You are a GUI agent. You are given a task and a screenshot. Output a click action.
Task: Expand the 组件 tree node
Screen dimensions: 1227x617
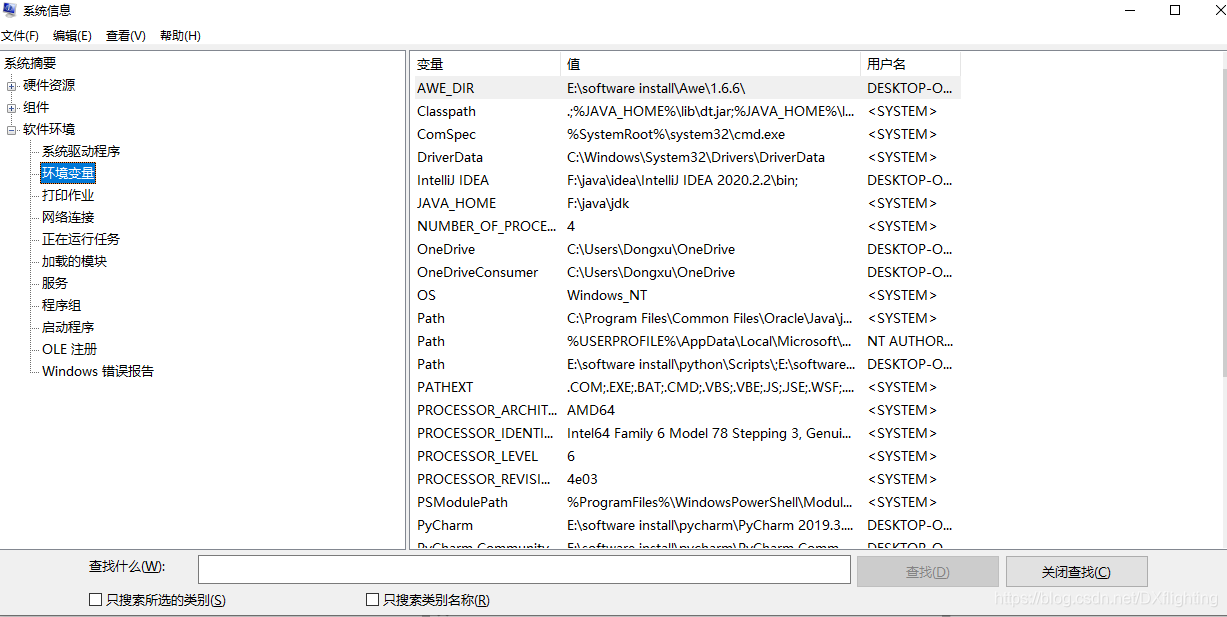tap(12, 108)
